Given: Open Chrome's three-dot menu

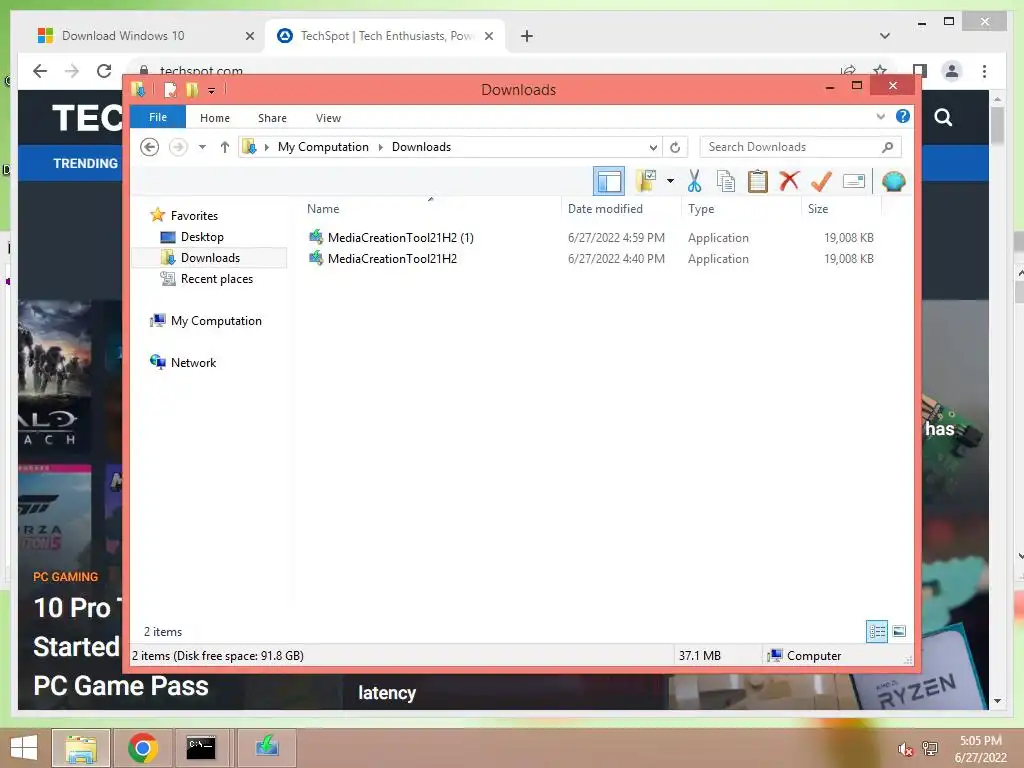Looking at the screenshot, I should click(x=984, y=71).
